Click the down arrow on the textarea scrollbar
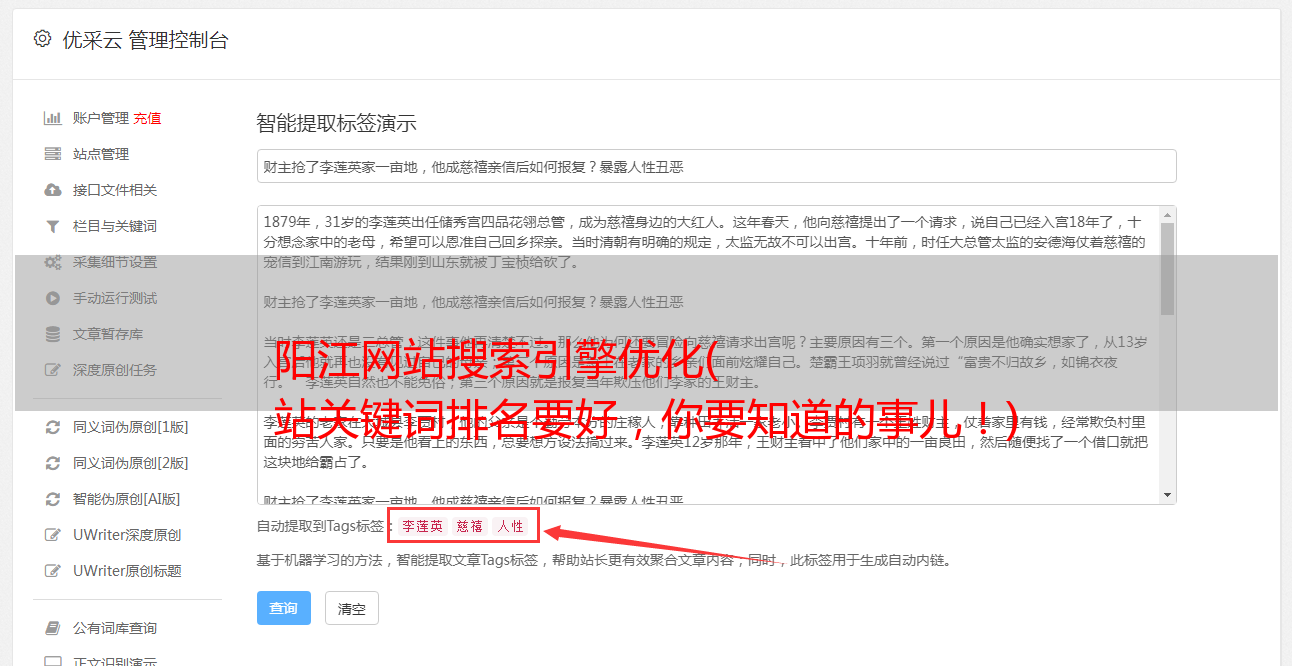 tap(1167, 495)
